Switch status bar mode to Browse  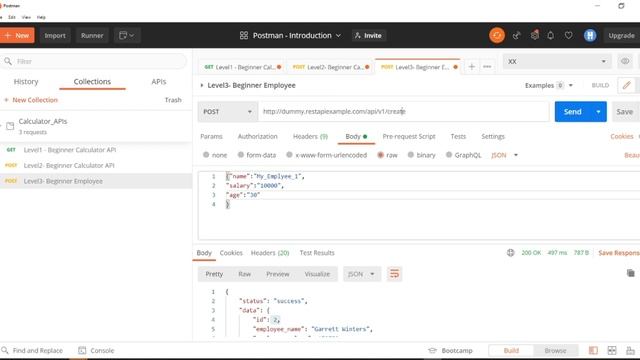pos(555,350)
